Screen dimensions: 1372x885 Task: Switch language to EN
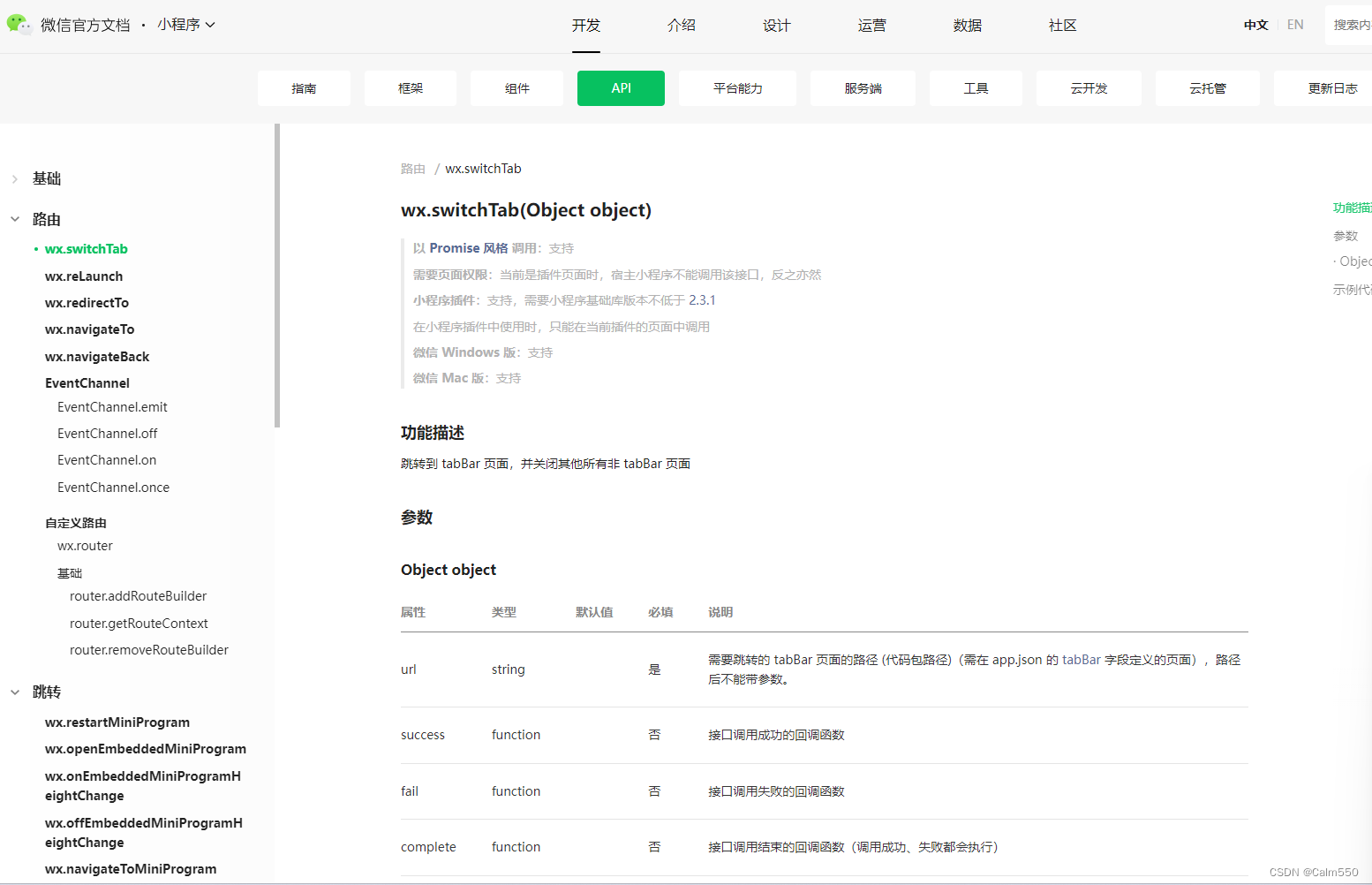coord(1295,25)
